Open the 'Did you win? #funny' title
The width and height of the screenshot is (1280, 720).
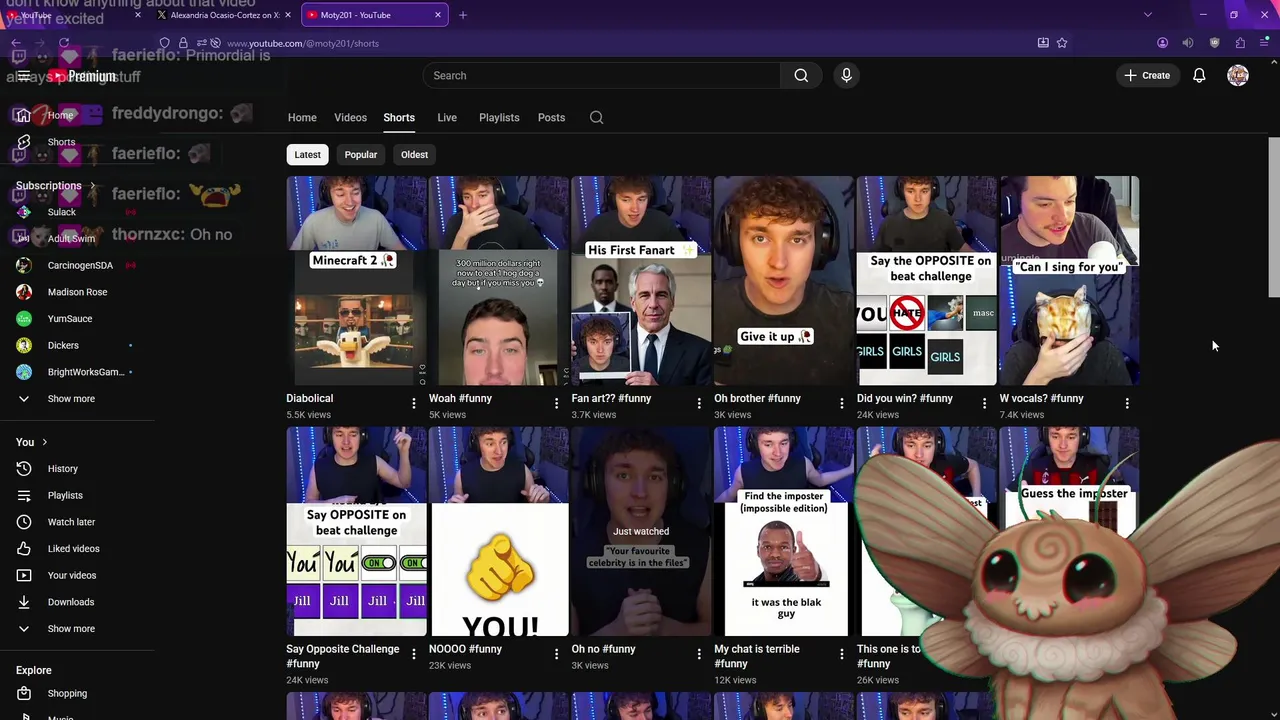(904, 398)
